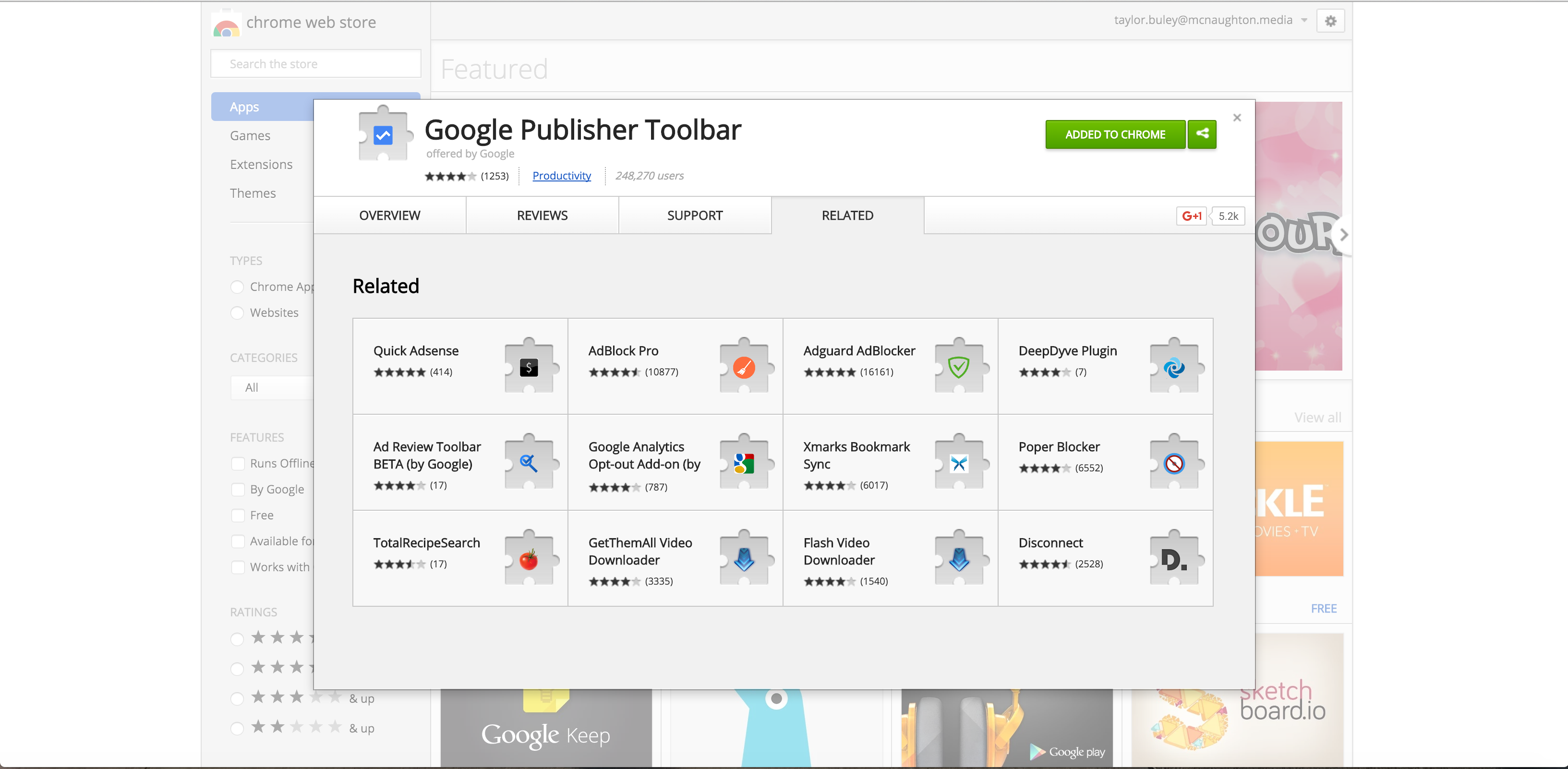Image resolution: width=1568 pixels, height=769 pixels.
Task: Click the Productivity category link
Action: pos(561,176)
